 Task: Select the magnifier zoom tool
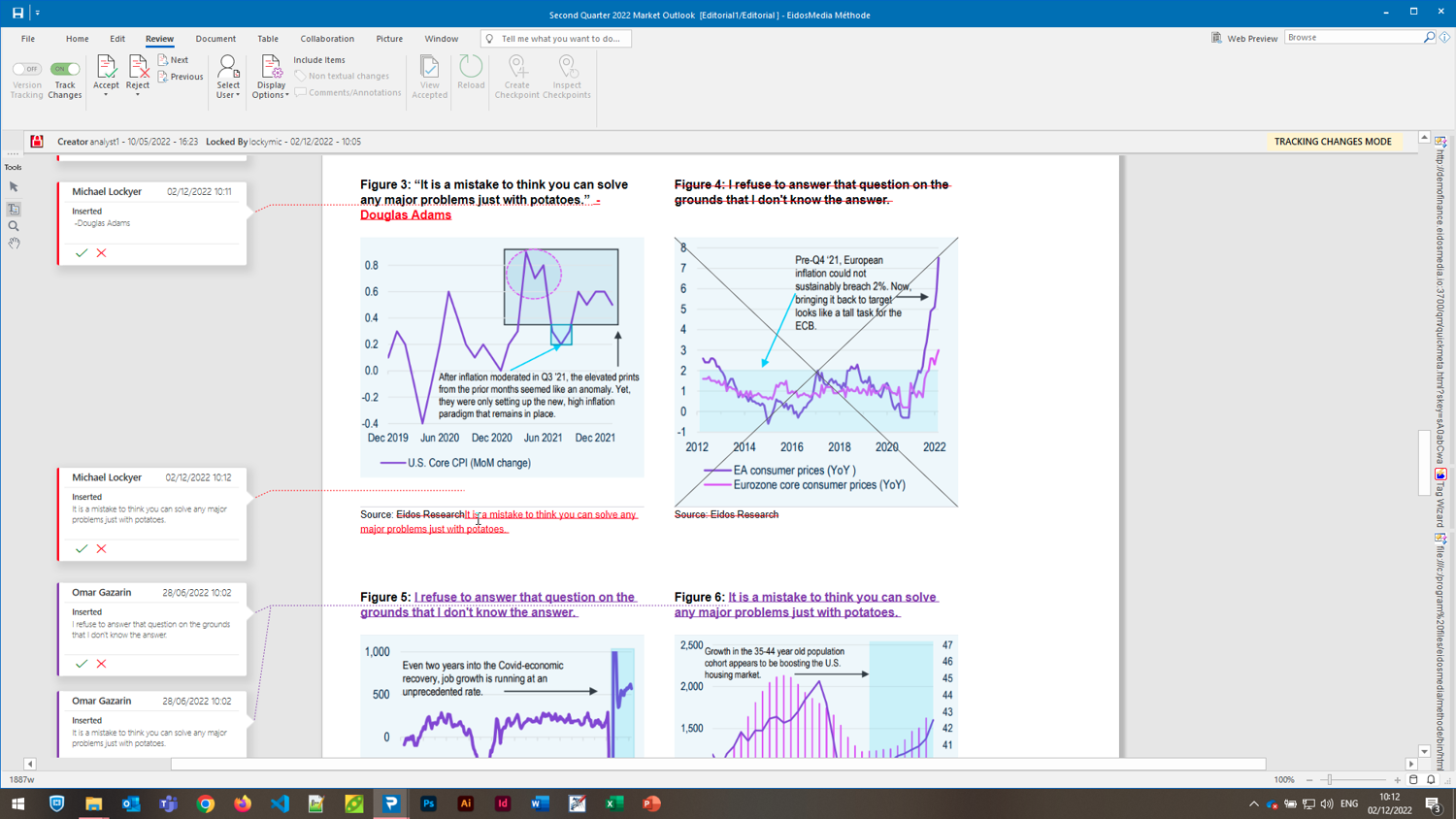pyautogui.click(x=14, y=226)
